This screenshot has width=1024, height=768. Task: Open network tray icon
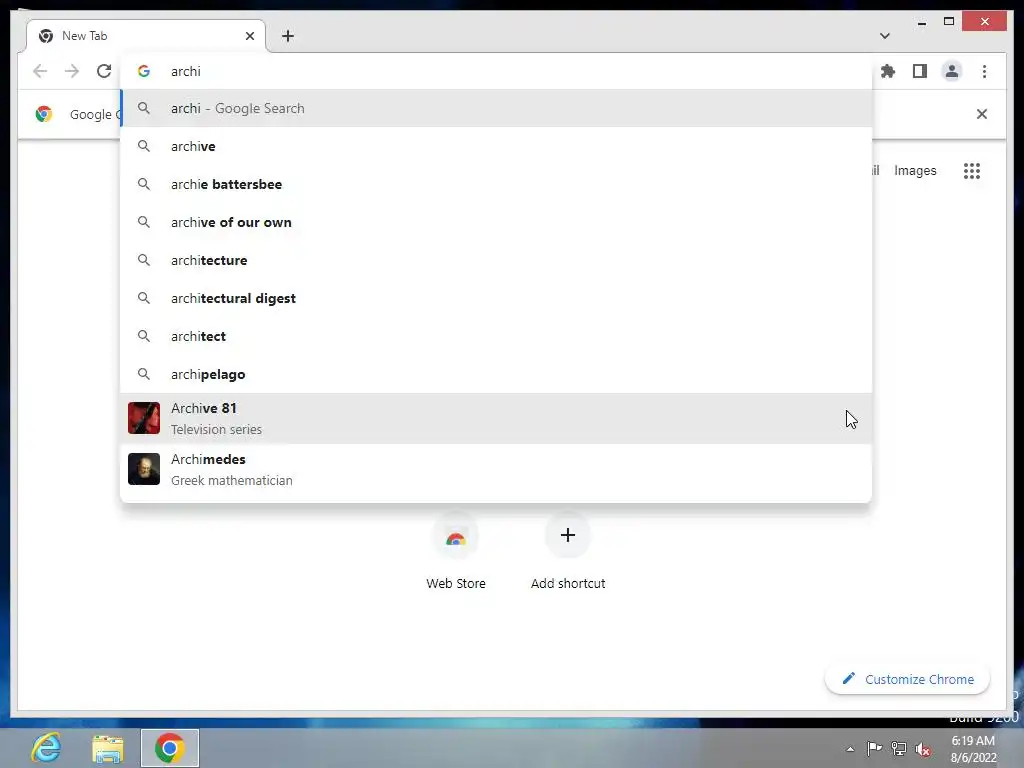point(899,749)
